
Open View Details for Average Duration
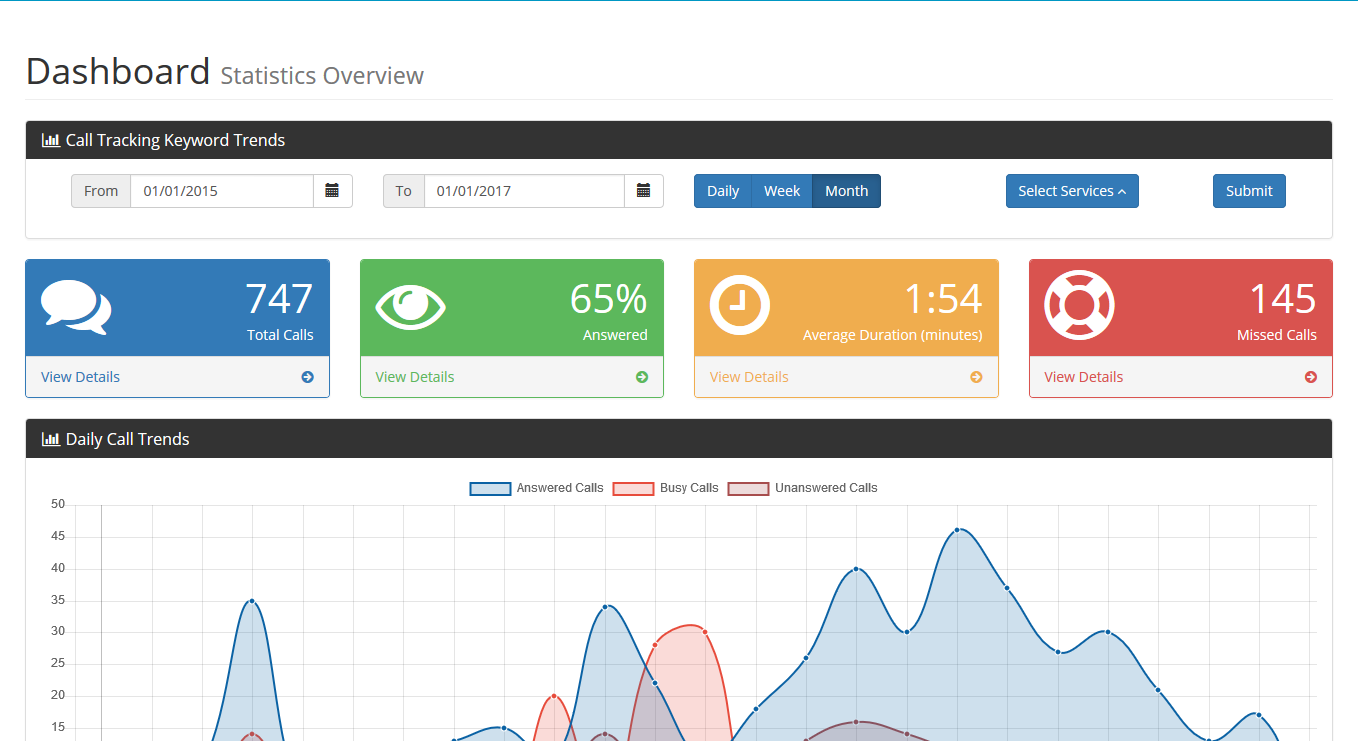point(749,377)
